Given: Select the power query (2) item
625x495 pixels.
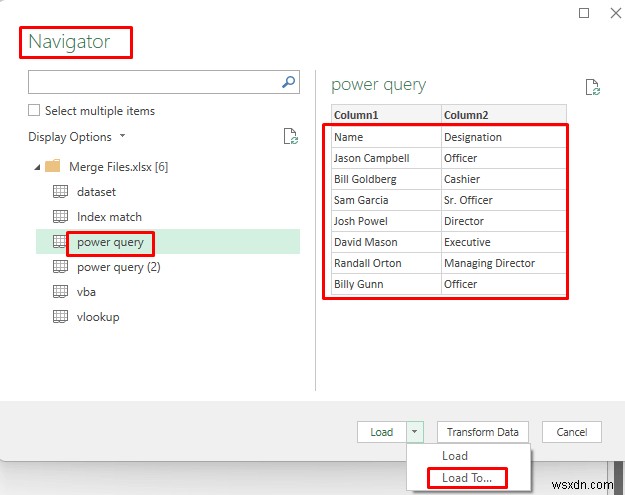Looking at the screenshot, I should click(118, 267).
